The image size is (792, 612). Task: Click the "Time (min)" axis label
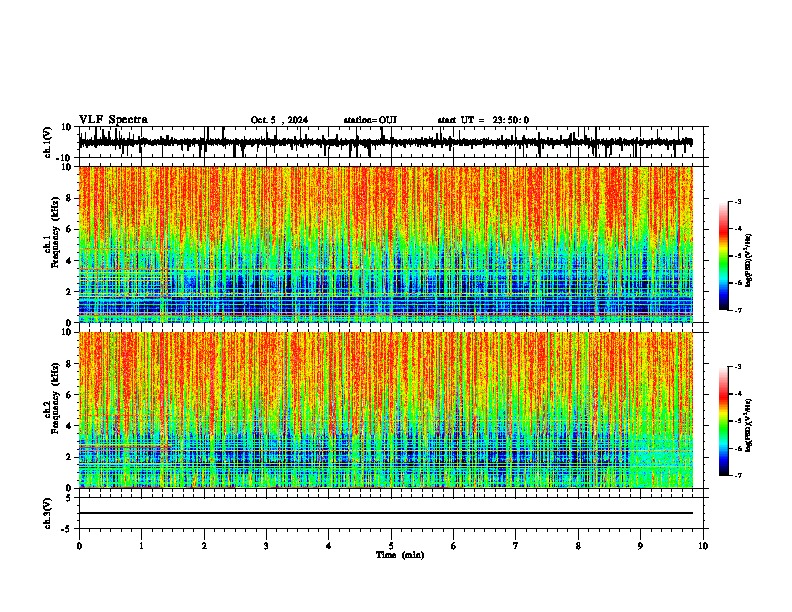click(400, 555)
